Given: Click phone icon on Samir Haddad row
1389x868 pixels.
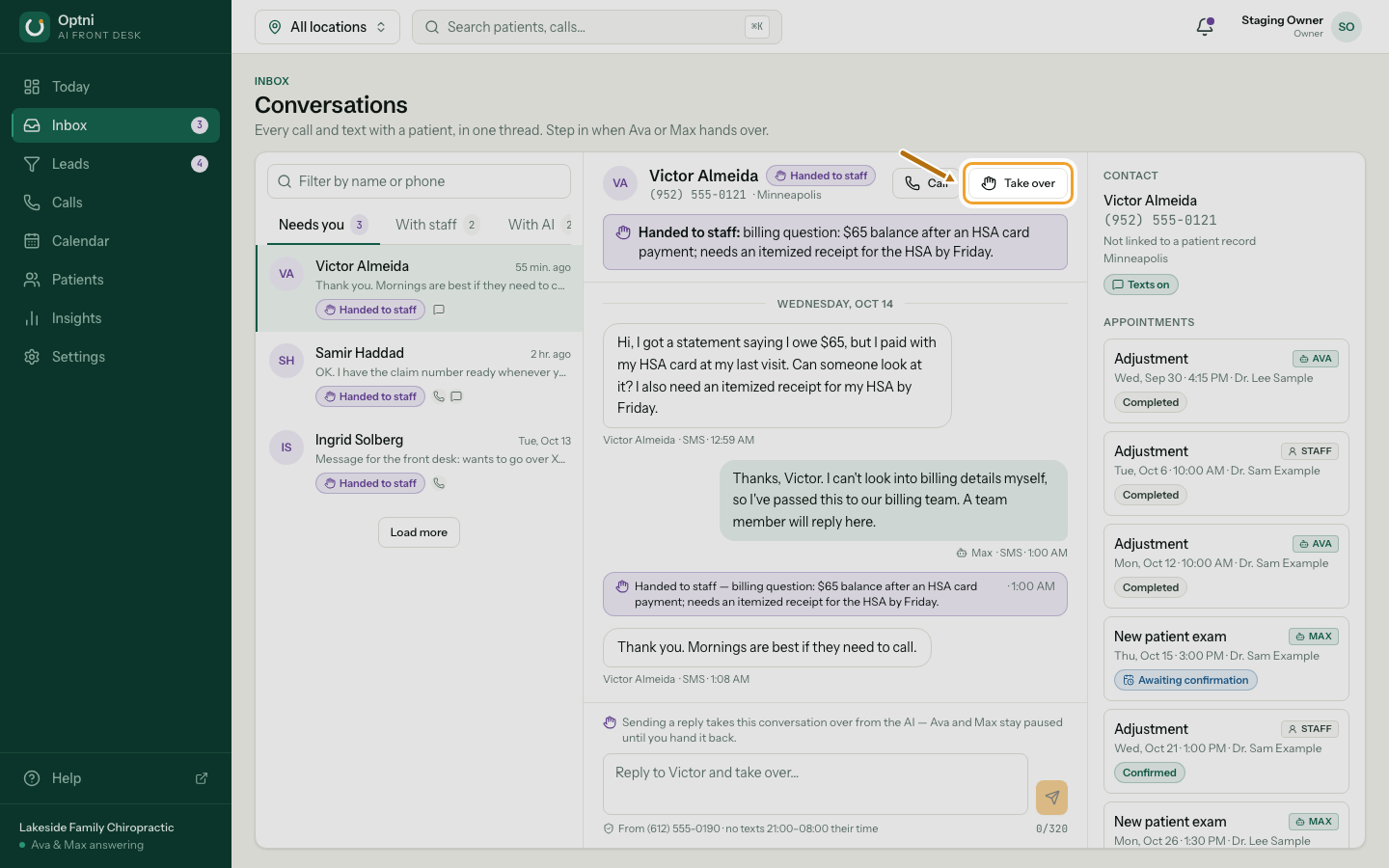Looking at the screenshot, I should tap(439, 396).
